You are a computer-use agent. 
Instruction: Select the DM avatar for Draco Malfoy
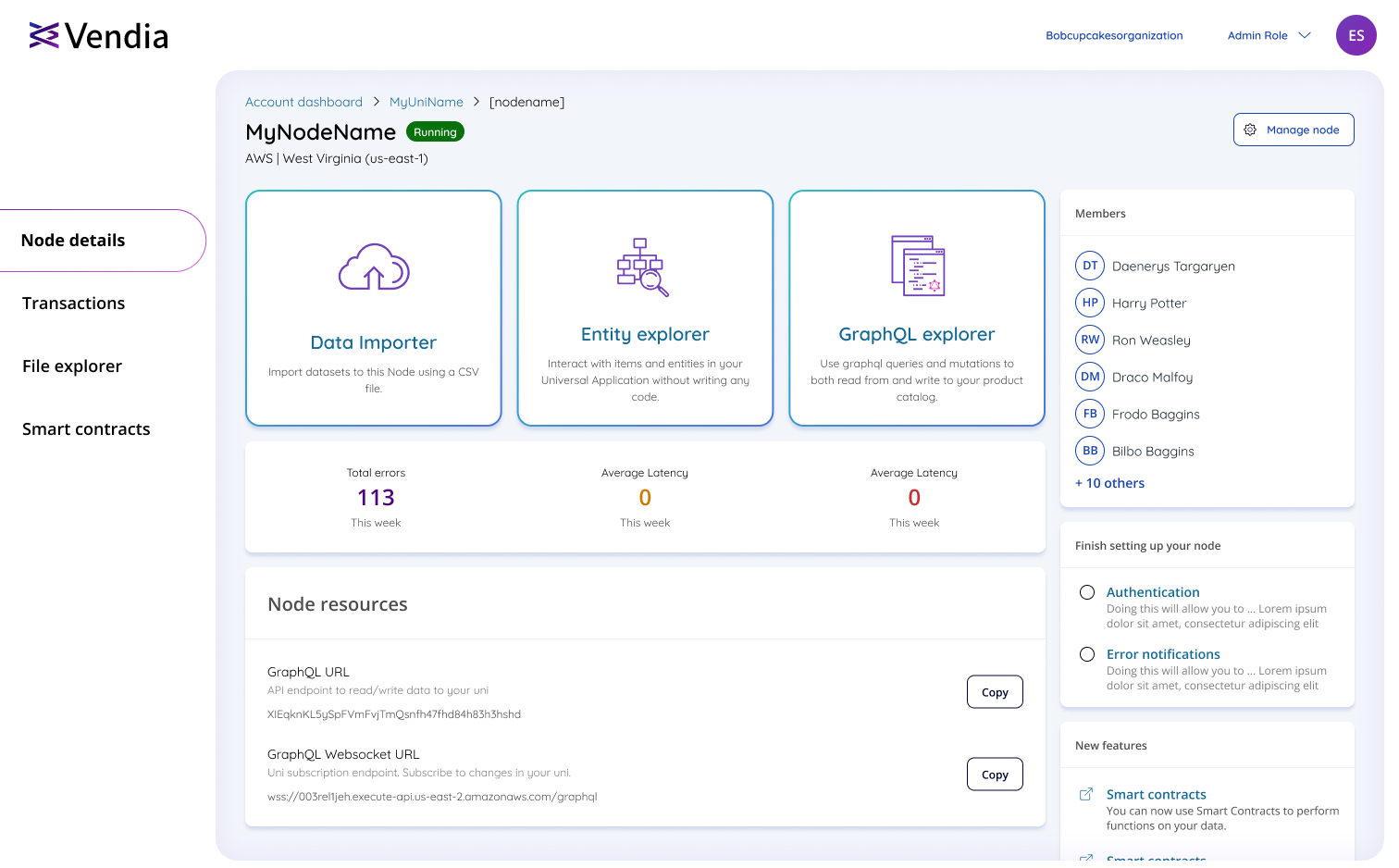pyautogui.click(x=1090, y=377)
